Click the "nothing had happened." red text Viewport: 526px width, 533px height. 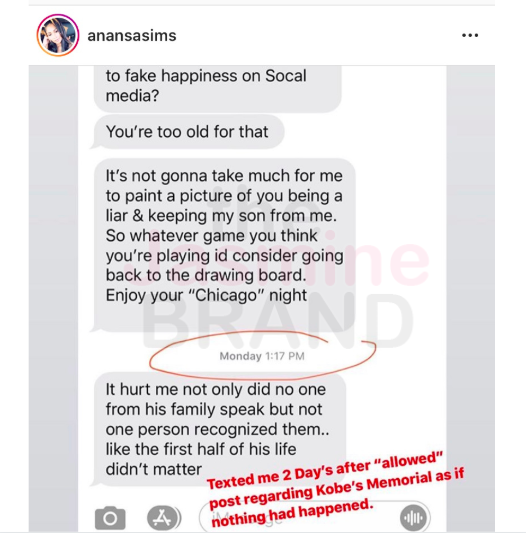pos(292,513)
